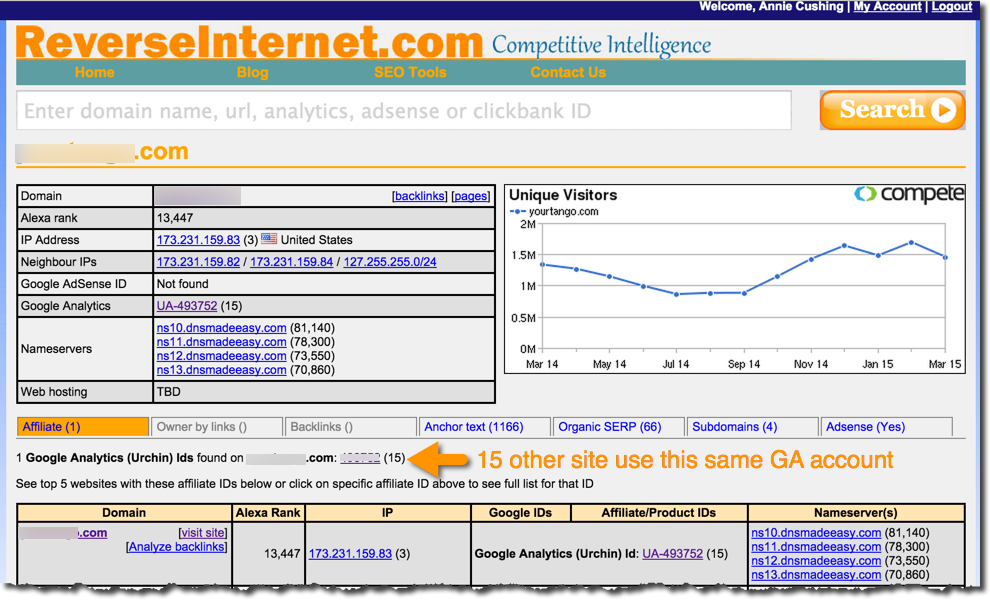
Task: Click the US flag icon by IP address
Action: coord(269,239)
